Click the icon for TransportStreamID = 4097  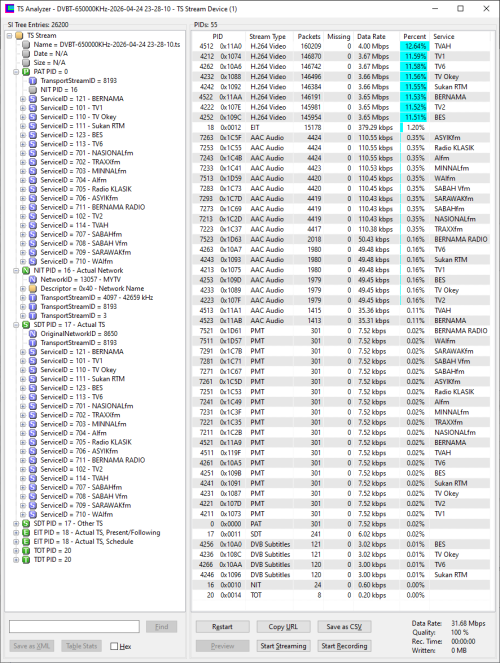[x=33, y=298]
